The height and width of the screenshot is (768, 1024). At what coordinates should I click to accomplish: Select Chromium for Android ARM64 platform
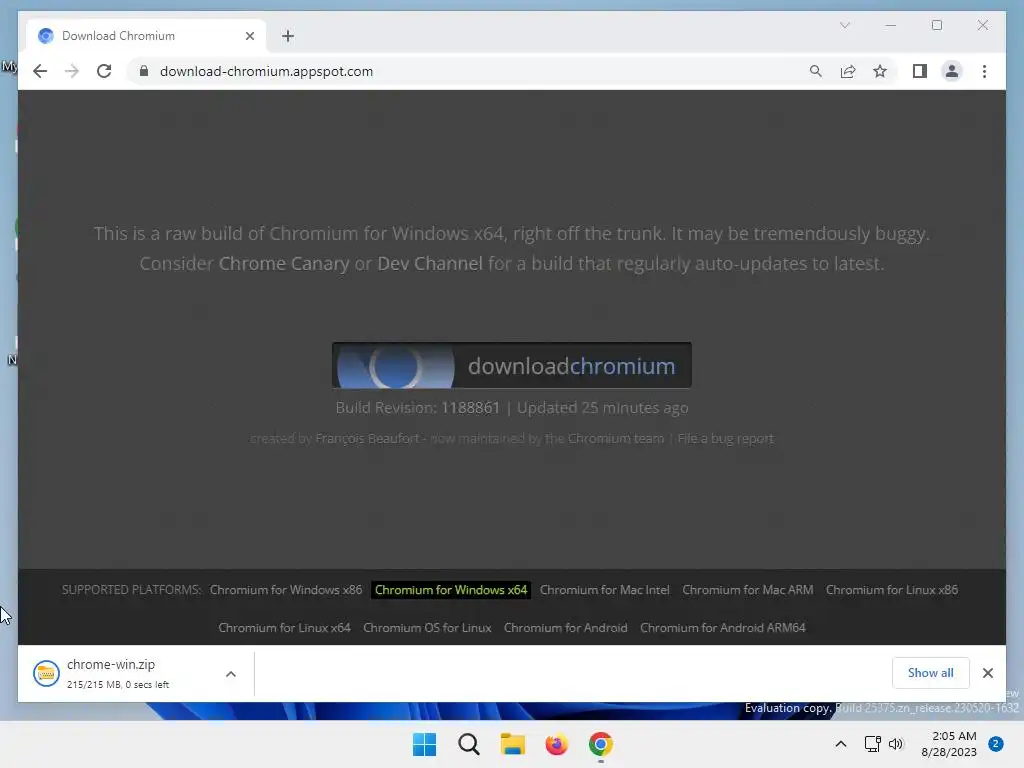click(x=722, y=628)
